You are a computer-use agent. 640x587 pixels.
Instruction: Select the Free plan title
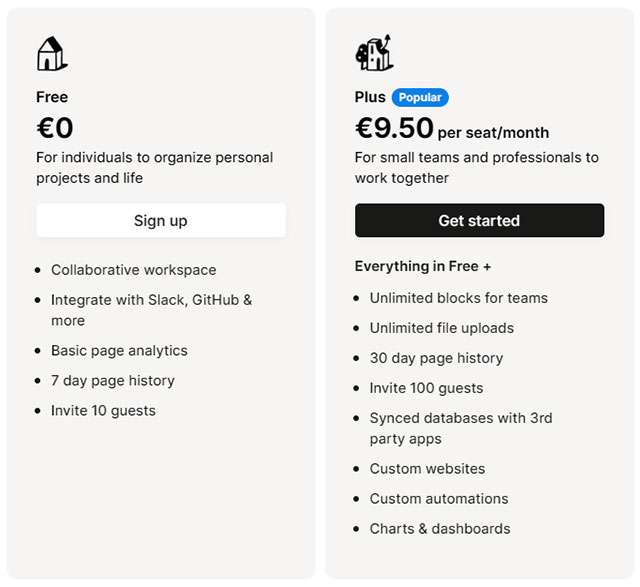[x=52, y=97]
